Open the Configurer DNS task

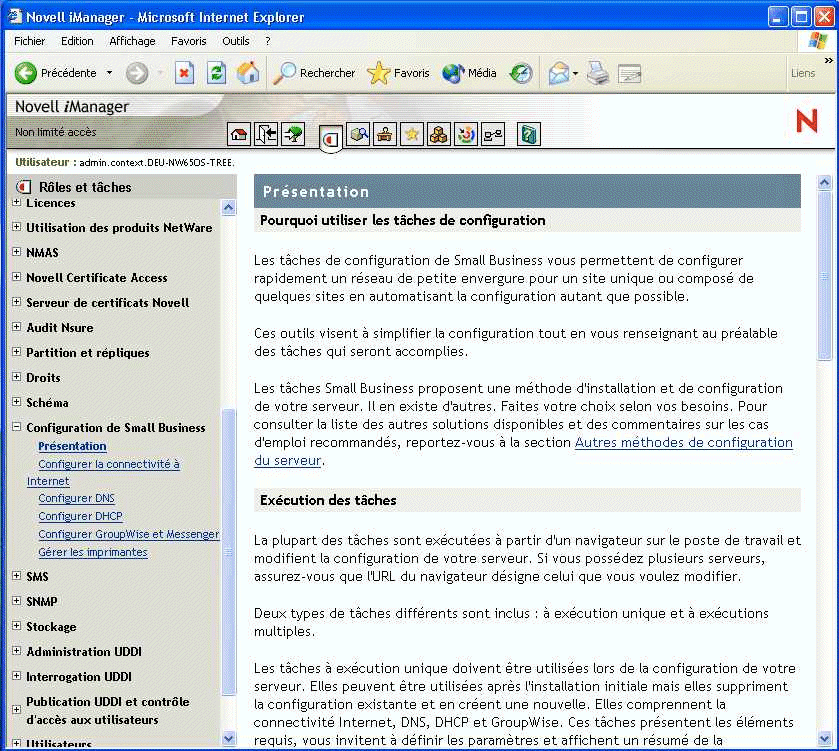coord(77,498)
